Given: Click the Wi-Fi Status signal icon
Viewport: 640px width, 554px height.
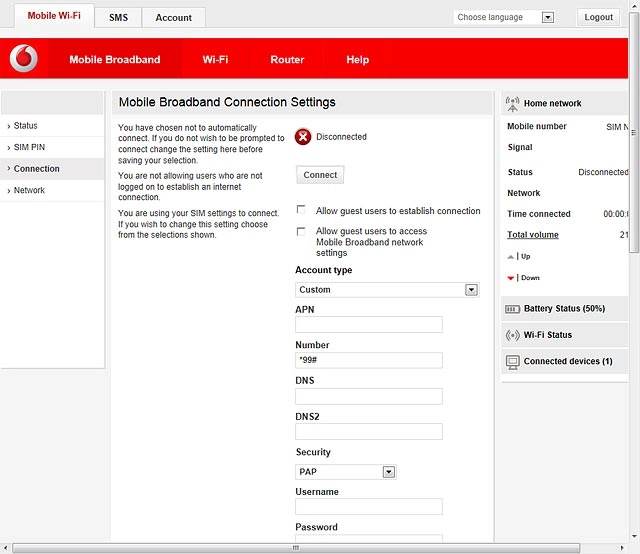Looking at the screenshot, I should tap(512, 335).
